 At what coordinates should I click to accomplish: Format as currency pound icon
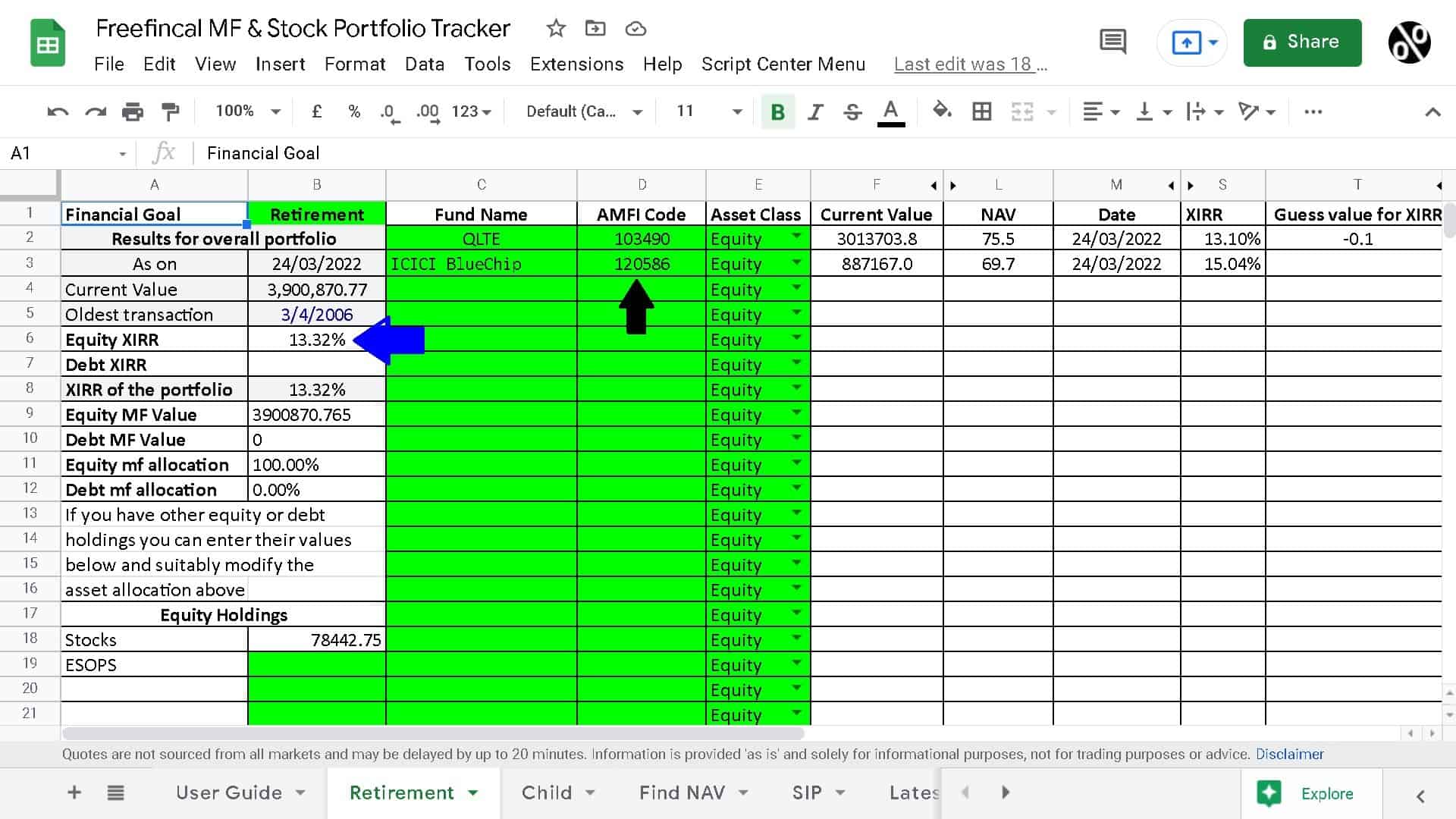coord(317,111)
